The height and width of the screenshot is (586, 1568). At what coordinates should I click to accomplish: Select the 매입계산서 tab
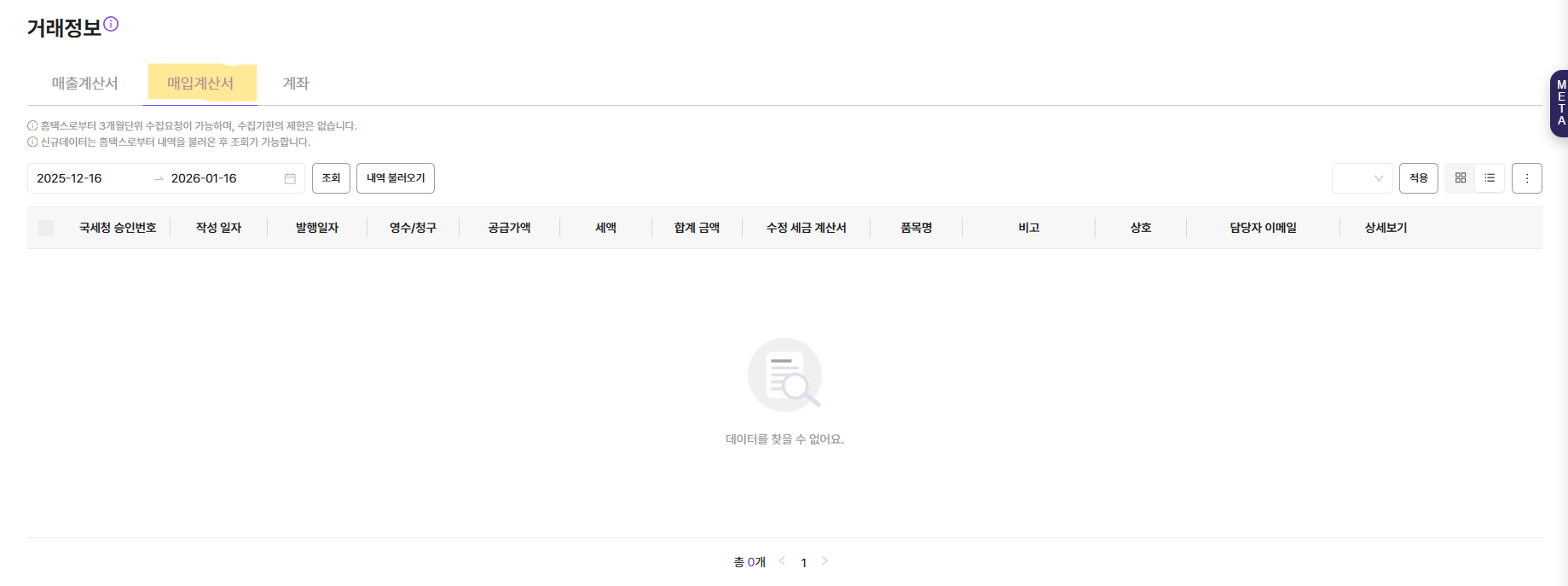tap(200, 84)
